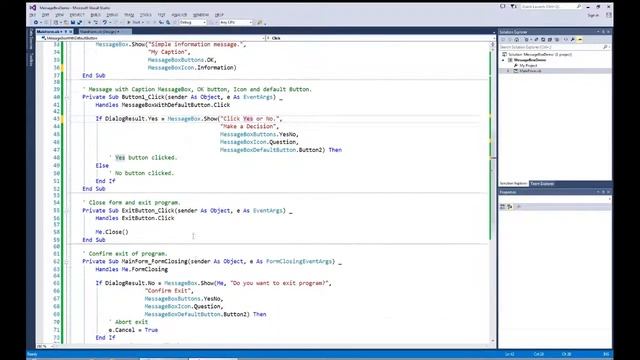
Task: Open the EDIT menu
Action: 45,15
